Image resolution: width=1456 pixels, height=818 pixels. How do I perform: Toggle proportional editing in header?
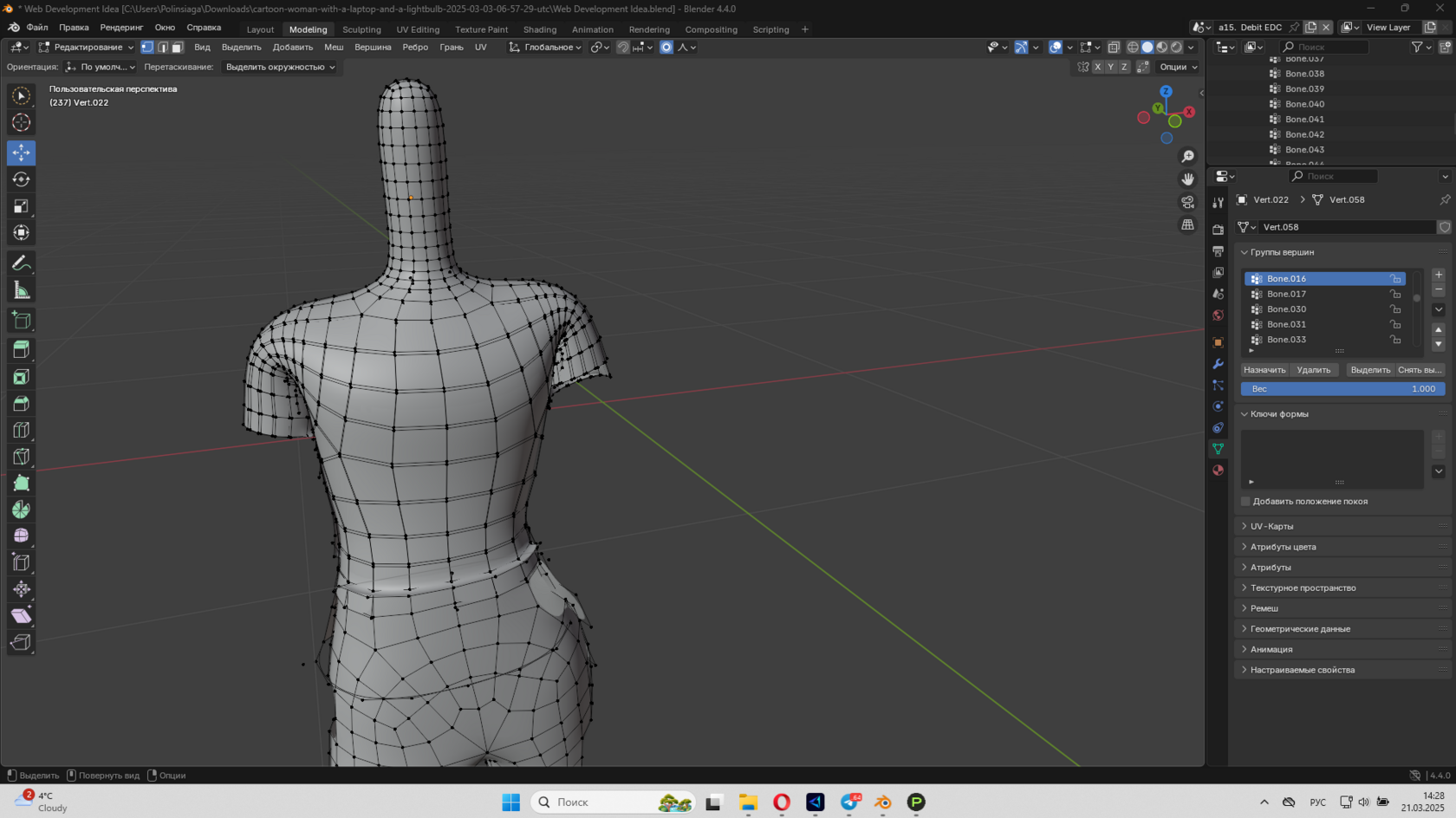coord(666,47)
